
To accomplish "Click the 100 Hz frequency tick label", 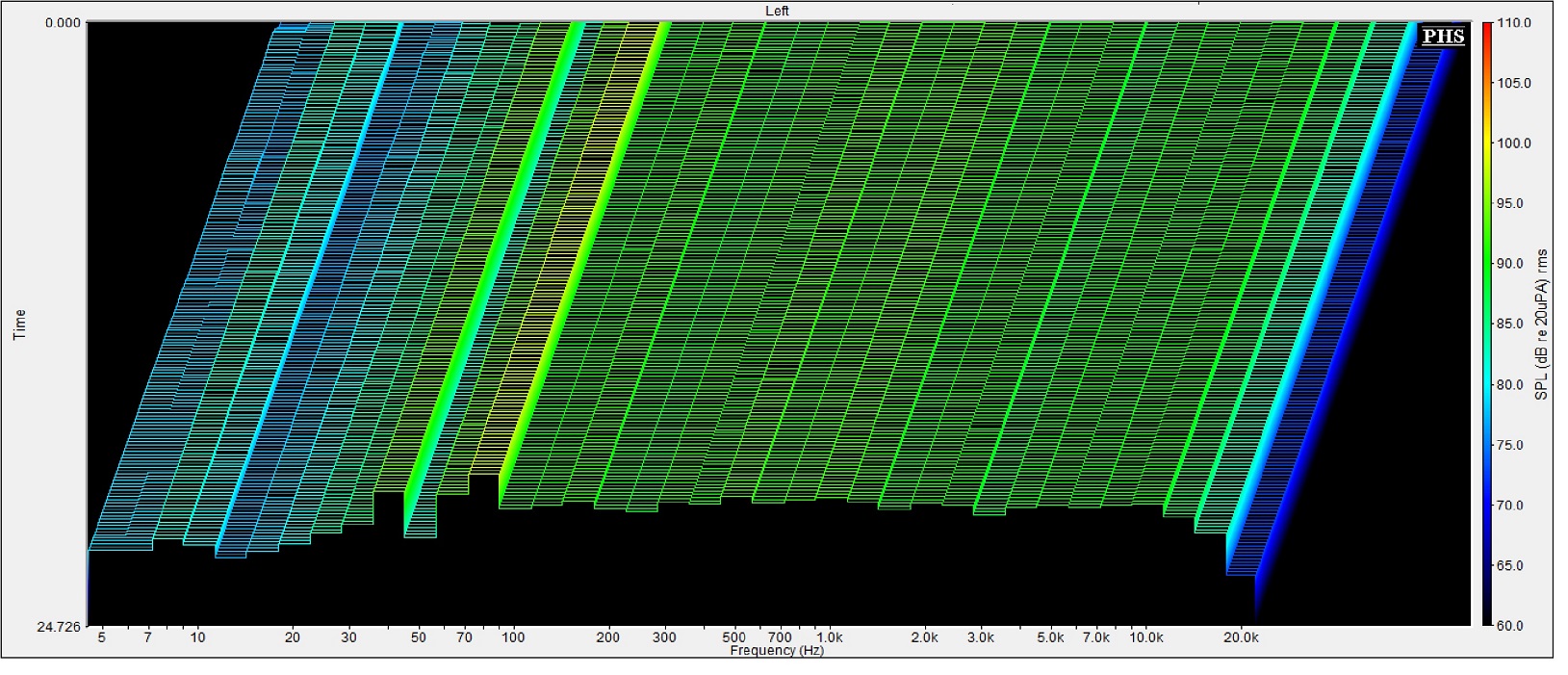I will tap(513, 637).
